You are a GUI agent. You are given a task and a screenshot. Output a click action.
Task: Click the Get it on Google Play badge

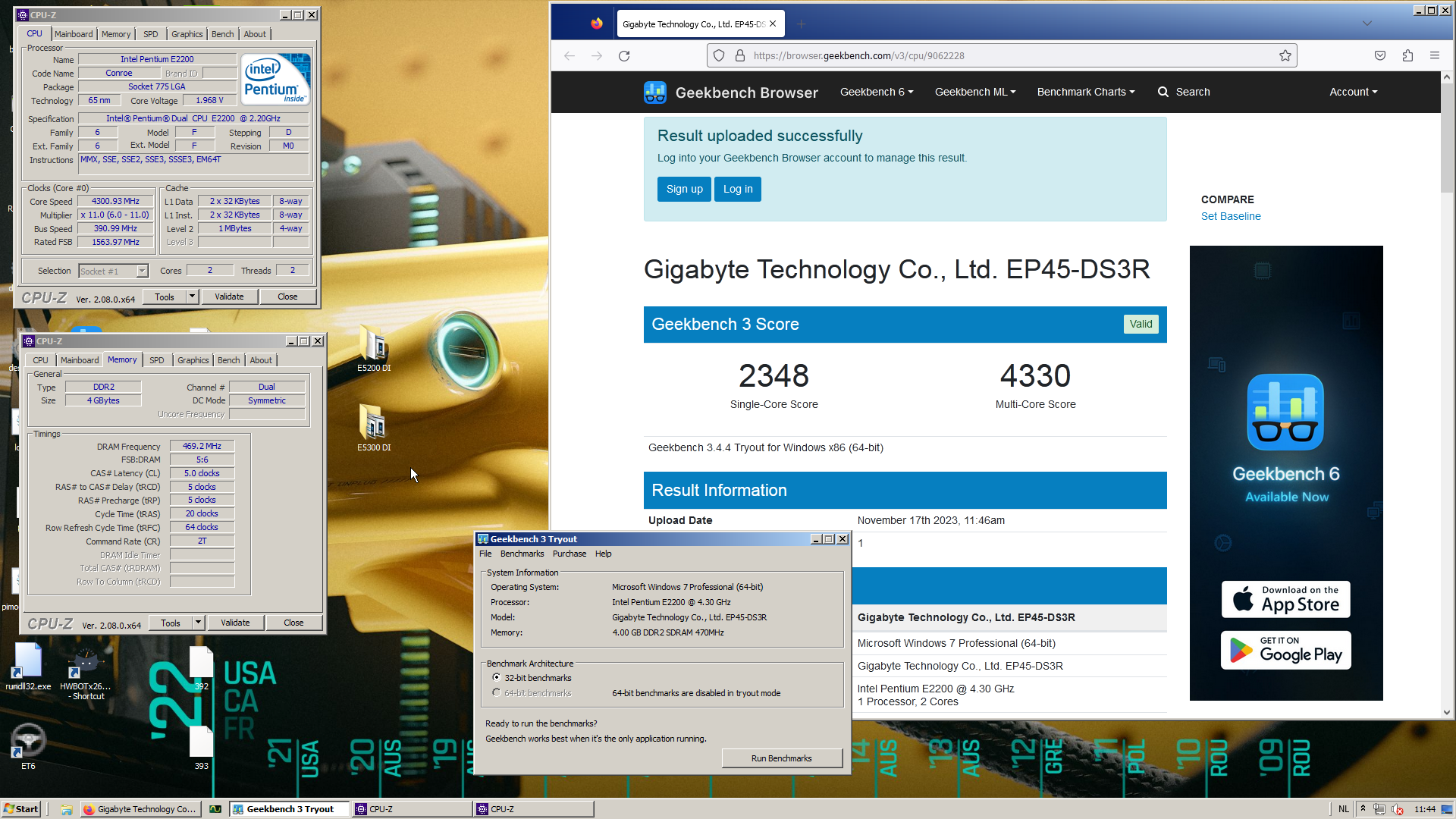click(1285, 651)
